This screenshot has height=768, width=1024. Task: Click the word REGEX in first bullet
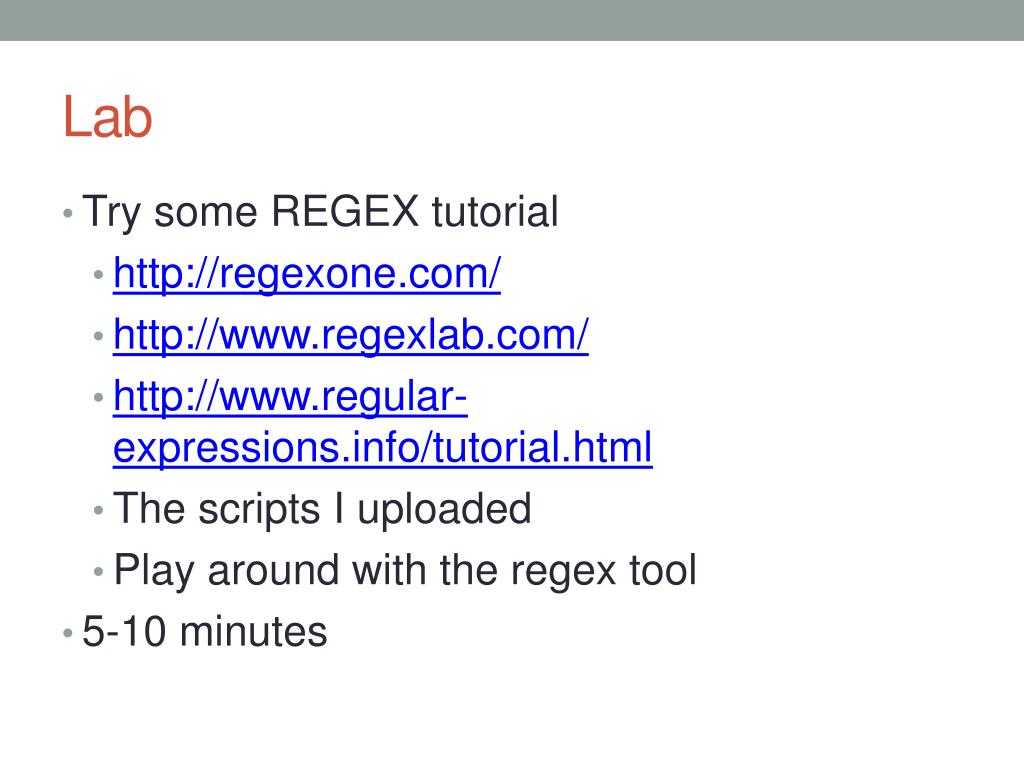point(345,212)
